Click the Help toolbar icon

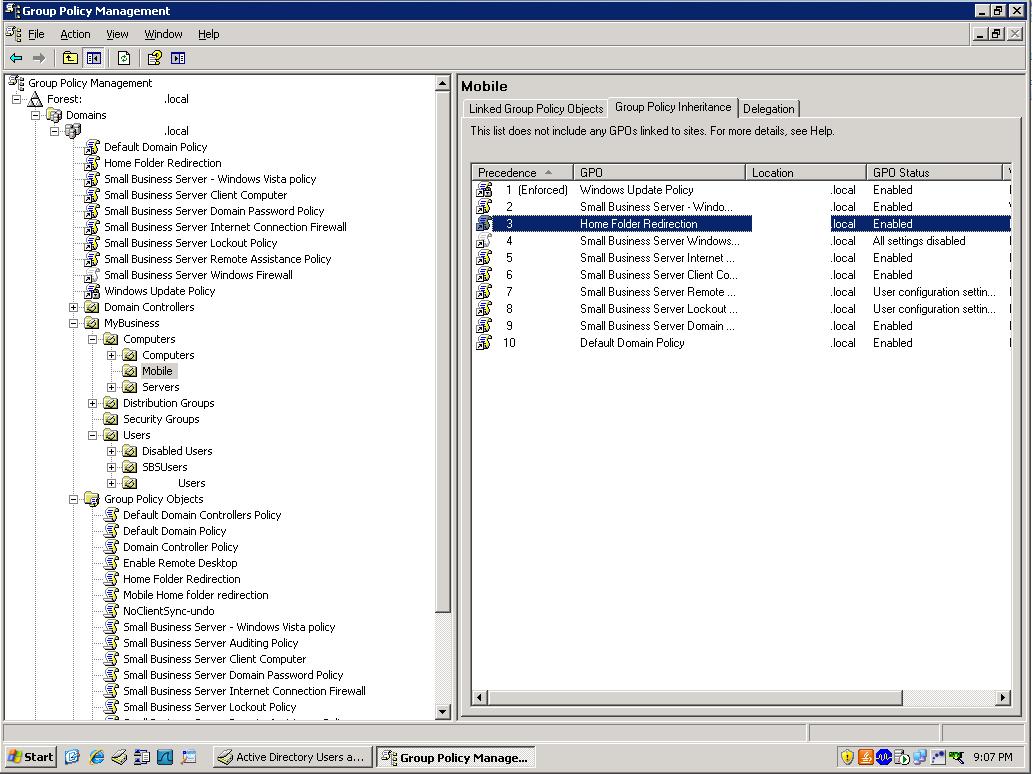[154, 59]
